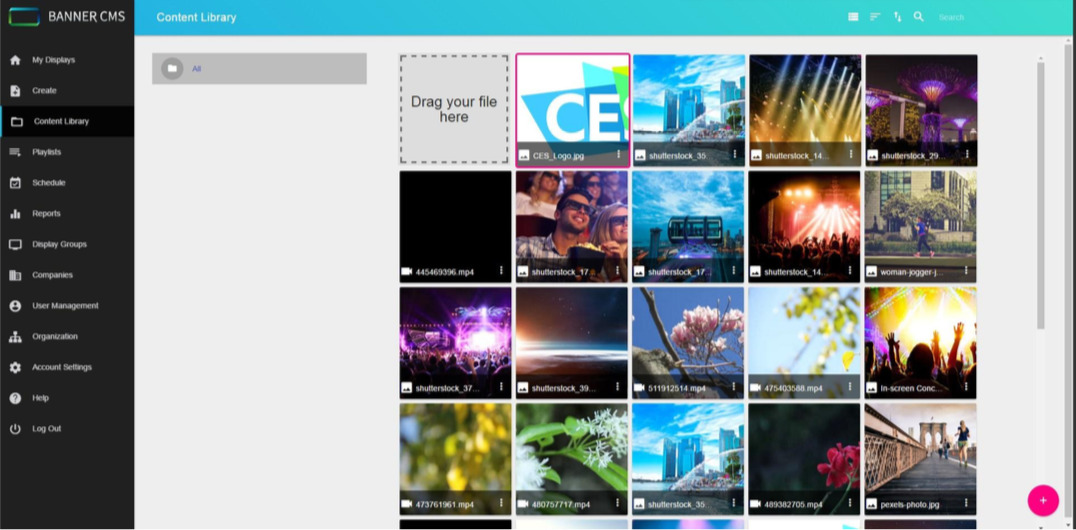
Task: Switch to list view icon in header
Action: [853, 17]
